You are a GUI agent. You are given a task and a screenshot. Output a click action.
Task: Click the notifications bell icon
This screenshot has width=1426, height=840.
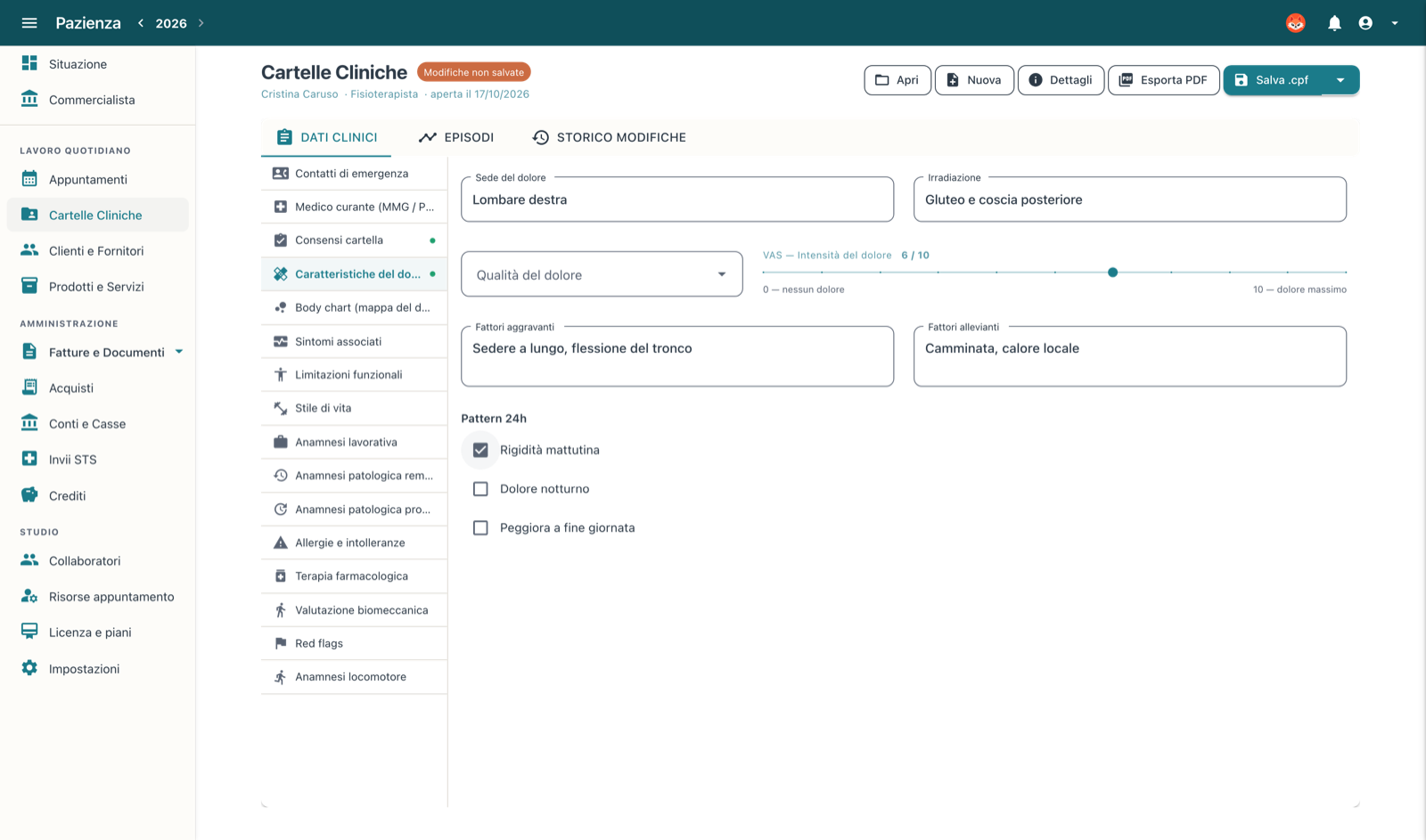(1334, 23)
